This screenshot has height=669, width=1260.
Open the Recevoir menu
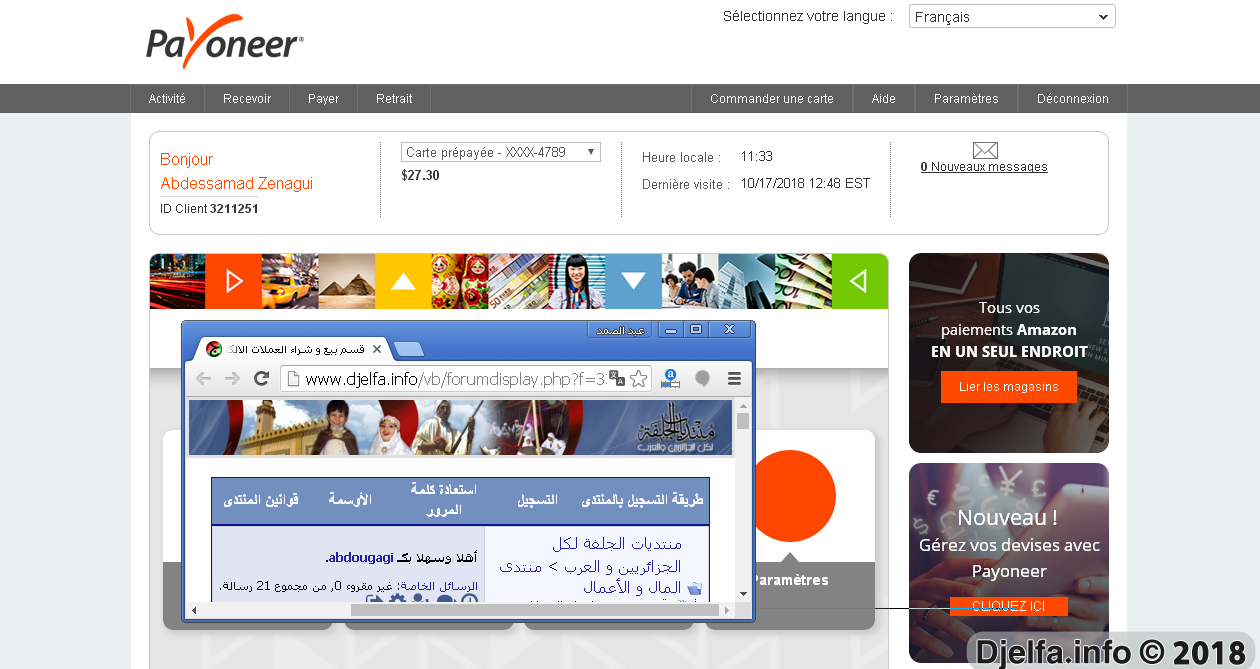247,99
